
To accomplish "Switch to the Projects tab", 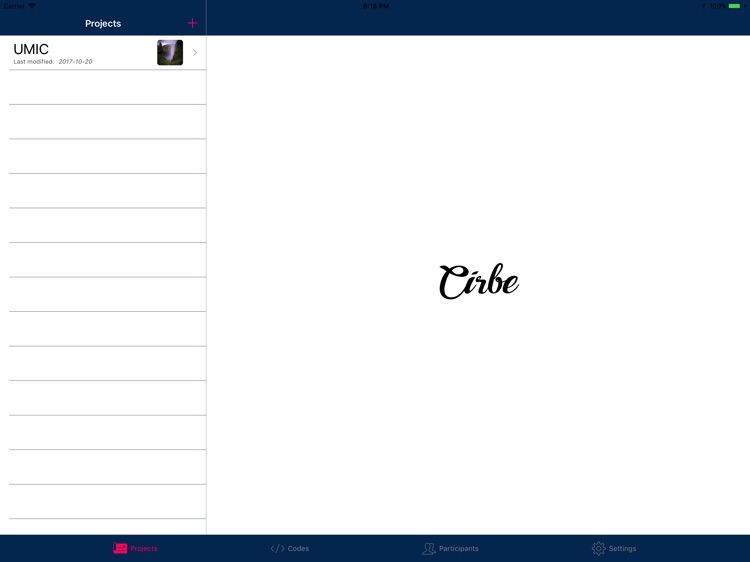I will (x=135, y=548).
